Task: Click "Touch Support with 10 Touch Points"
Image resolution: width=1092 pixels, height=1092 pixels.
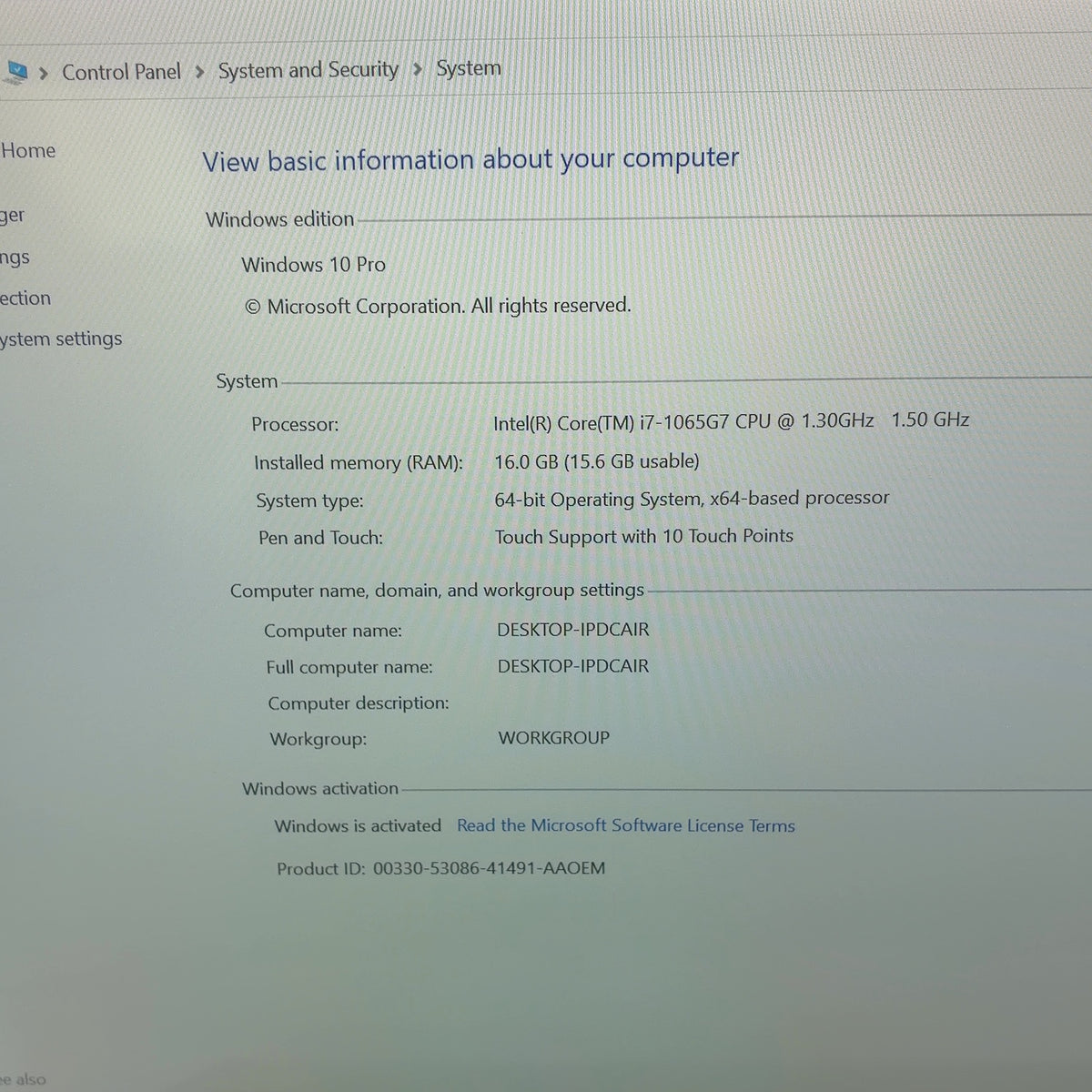Action: coord(644,537)
